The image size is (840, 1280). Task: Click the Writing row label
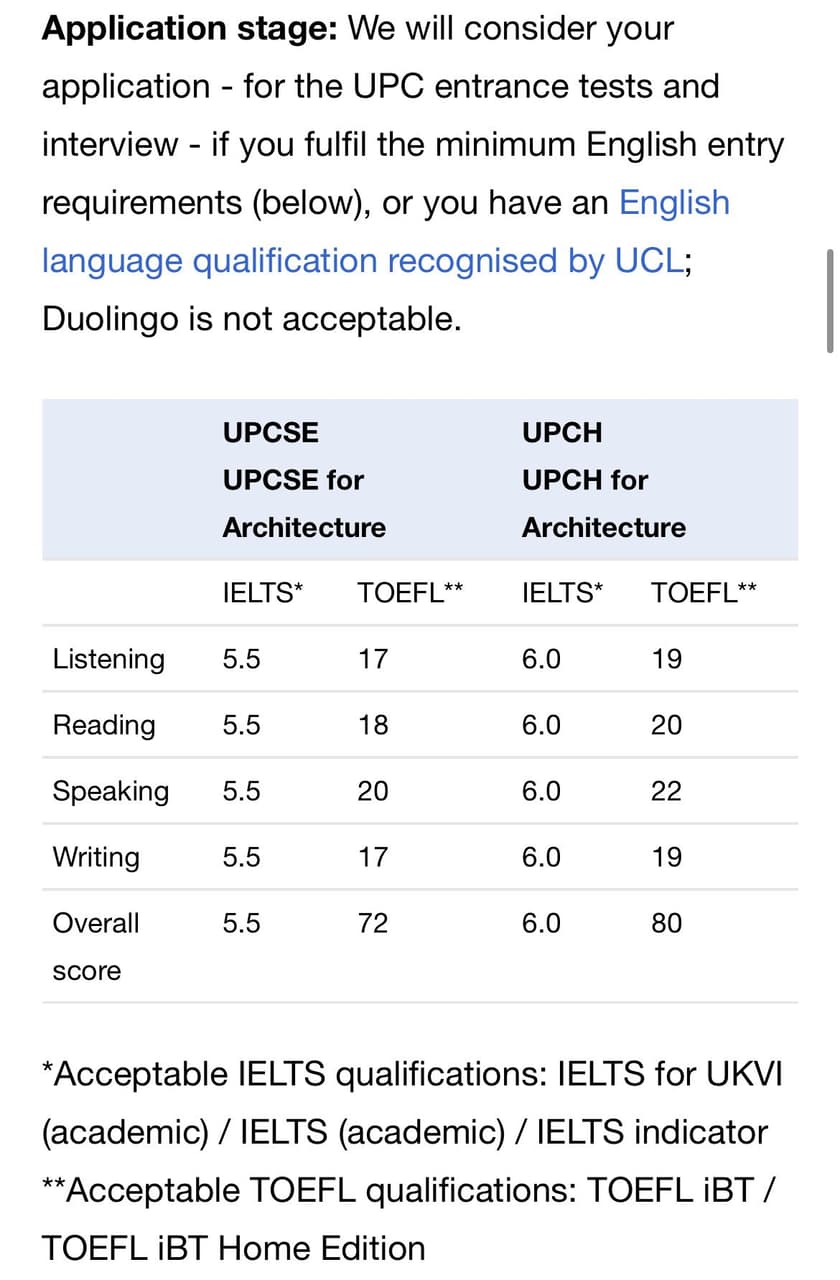(x=96, y=857)
